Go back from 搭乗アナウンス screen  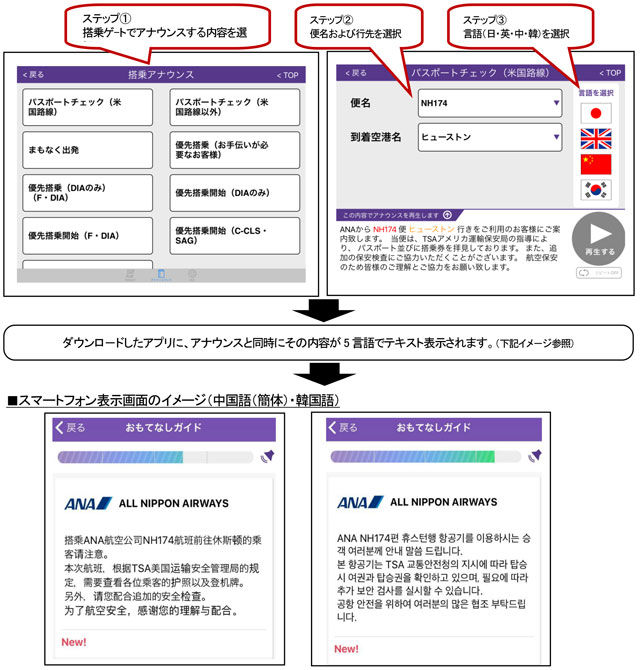pyautogui.click(x=33, y=75)
